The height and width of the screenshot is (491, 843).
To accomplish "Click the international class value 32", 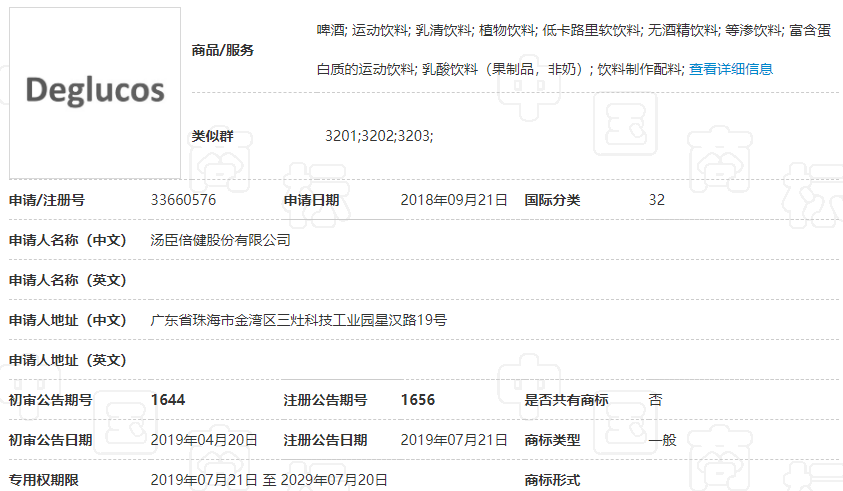I will pyautogui.click(x=656, y=200).
